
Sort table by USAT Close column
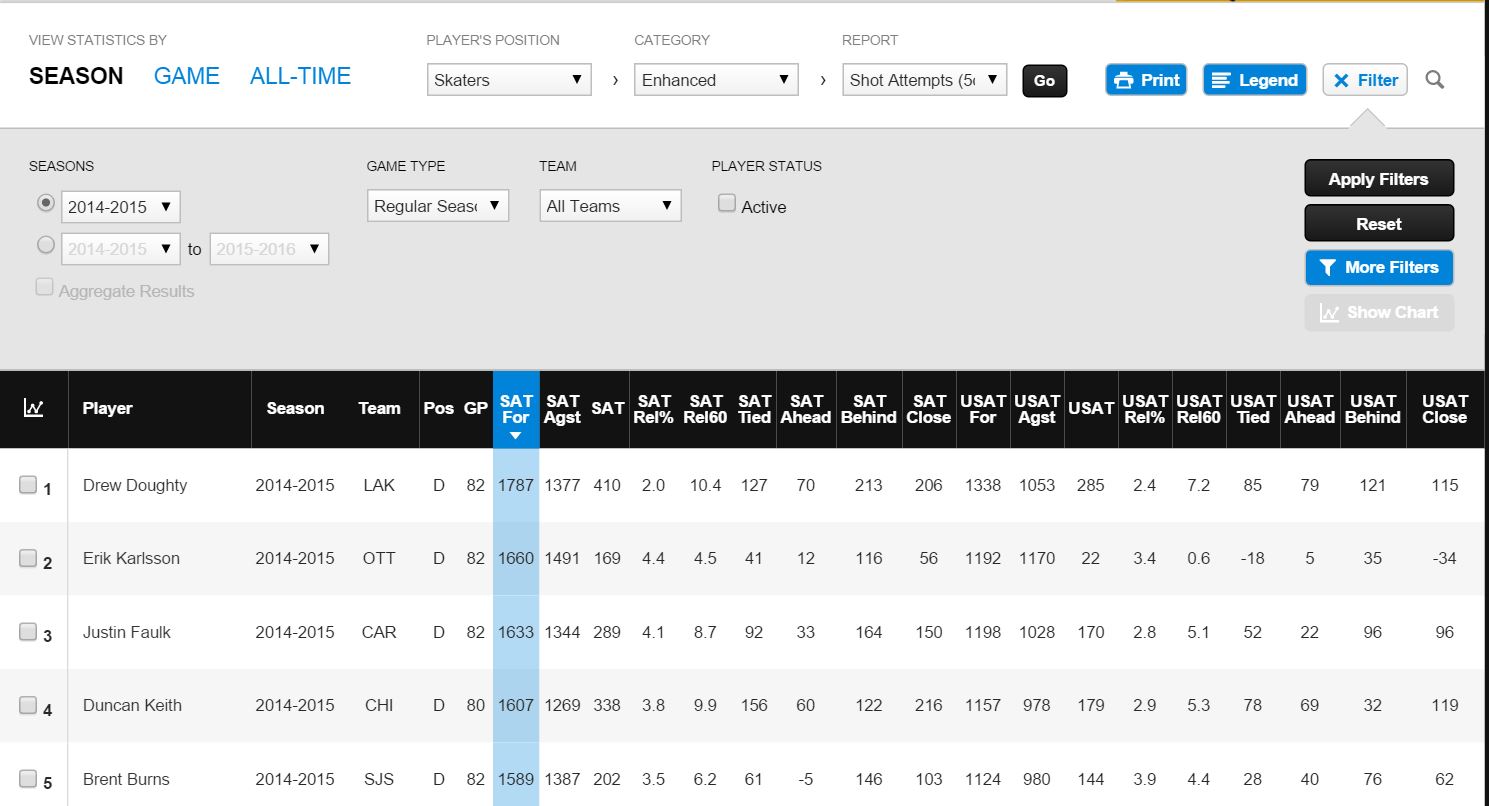coord(1445,409)
